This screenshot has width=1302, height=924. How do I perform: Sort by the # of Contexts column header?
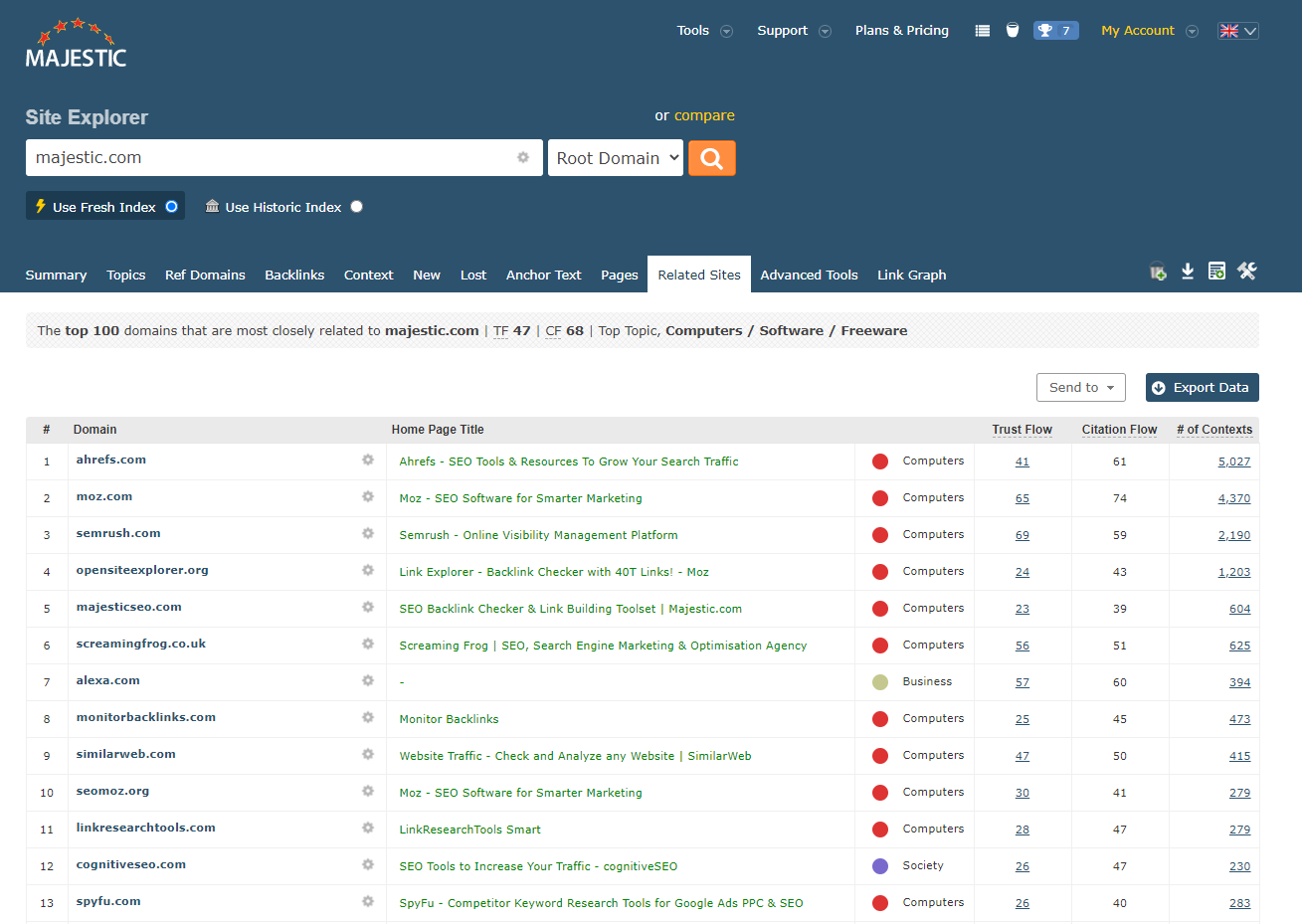click(1214, 430)
